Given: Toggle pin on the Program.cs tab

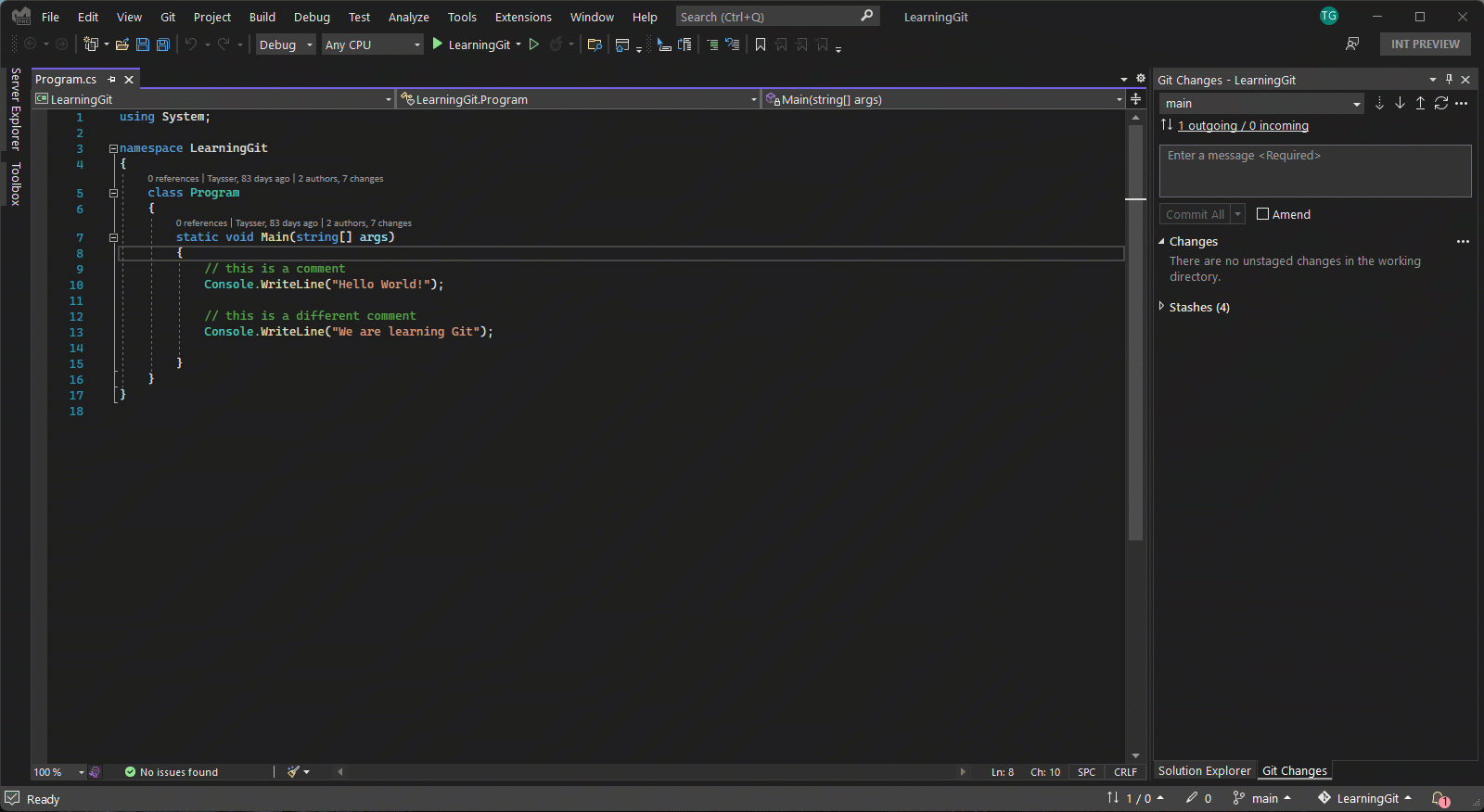Looking at the screenshot, I should coord(112,80).
